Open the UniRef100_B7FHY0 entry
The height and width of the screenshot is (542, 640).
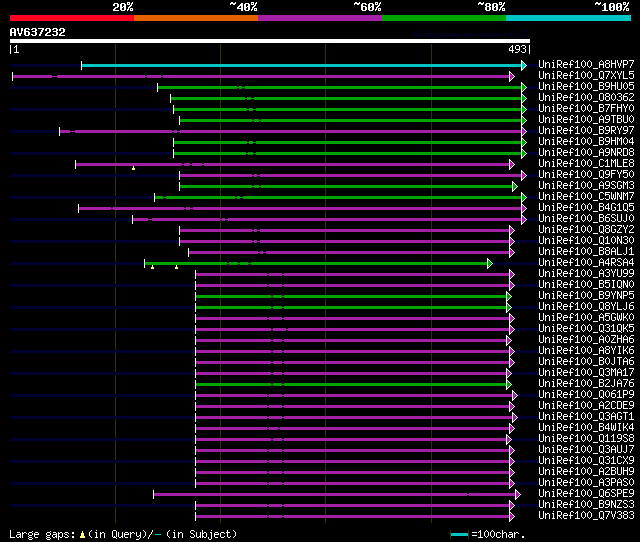[x=586, y=109]
